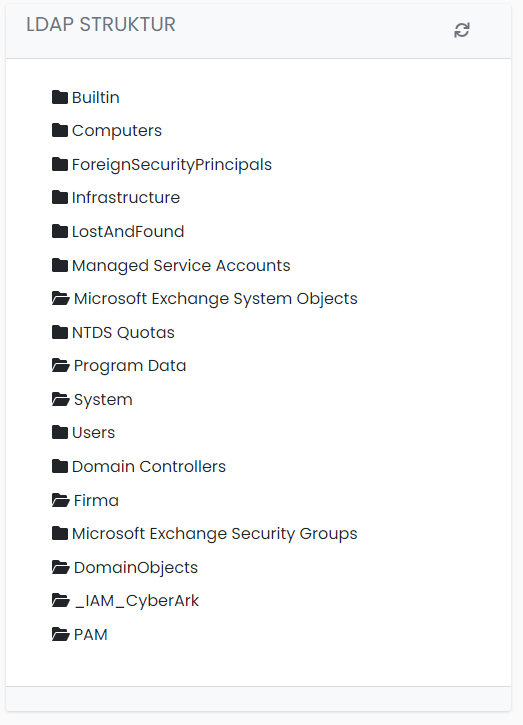The height and width of the screenshot is (725, 523).
Task: Expand the Microsoft Exchange System Objects folder icon
Action: (61, 298)
